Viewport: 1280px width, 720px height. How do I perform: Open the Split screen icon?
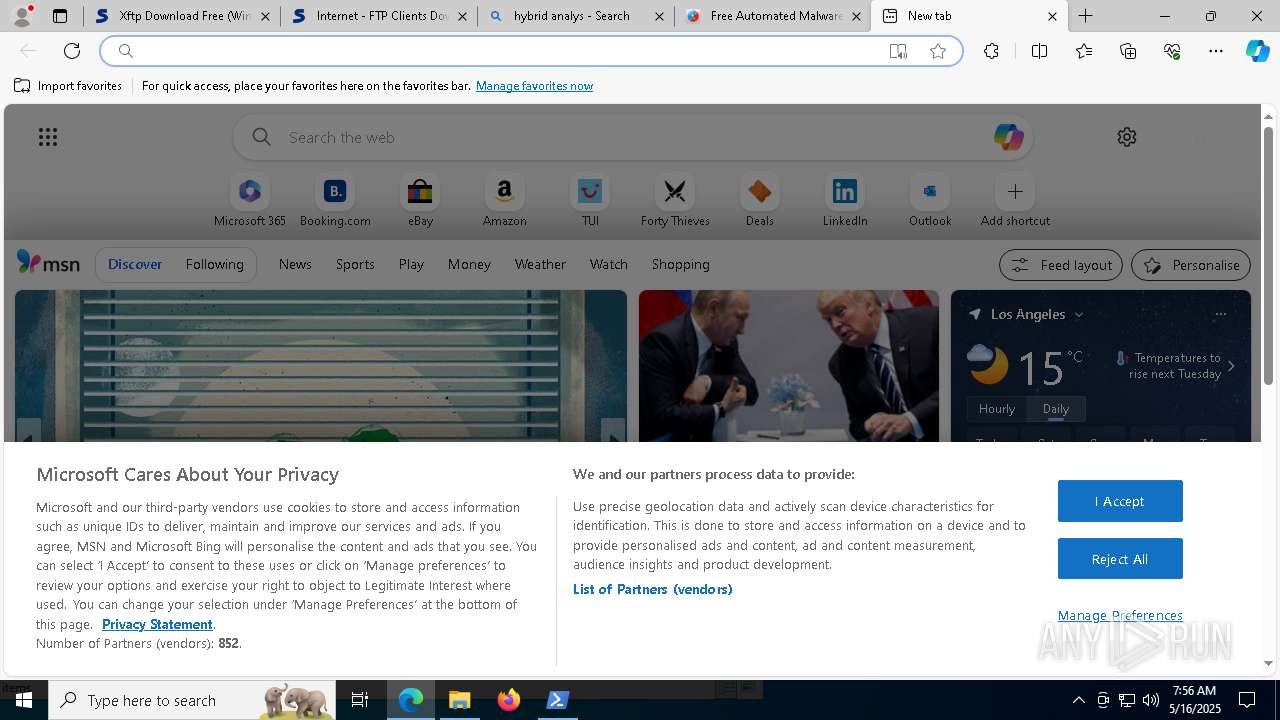point(1039,51)
